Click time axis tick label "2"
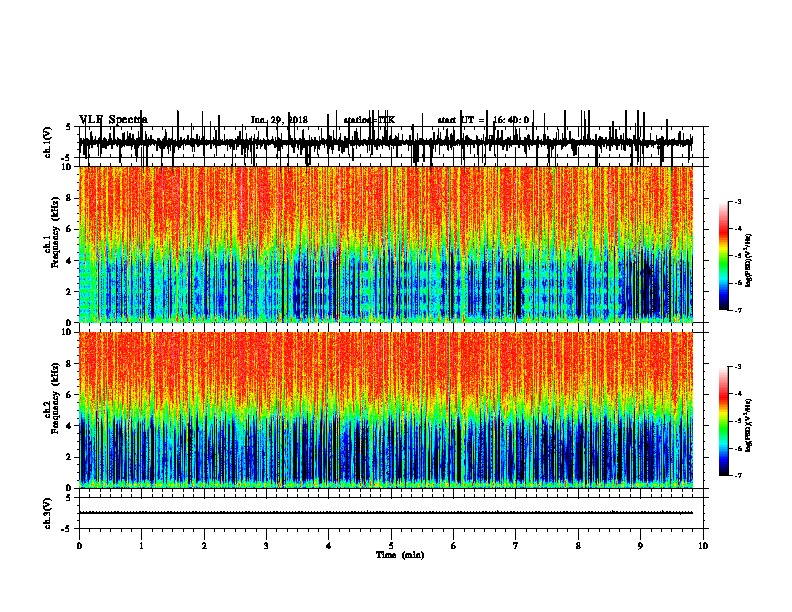Screen dimensions: 792x612 point(204,546)
